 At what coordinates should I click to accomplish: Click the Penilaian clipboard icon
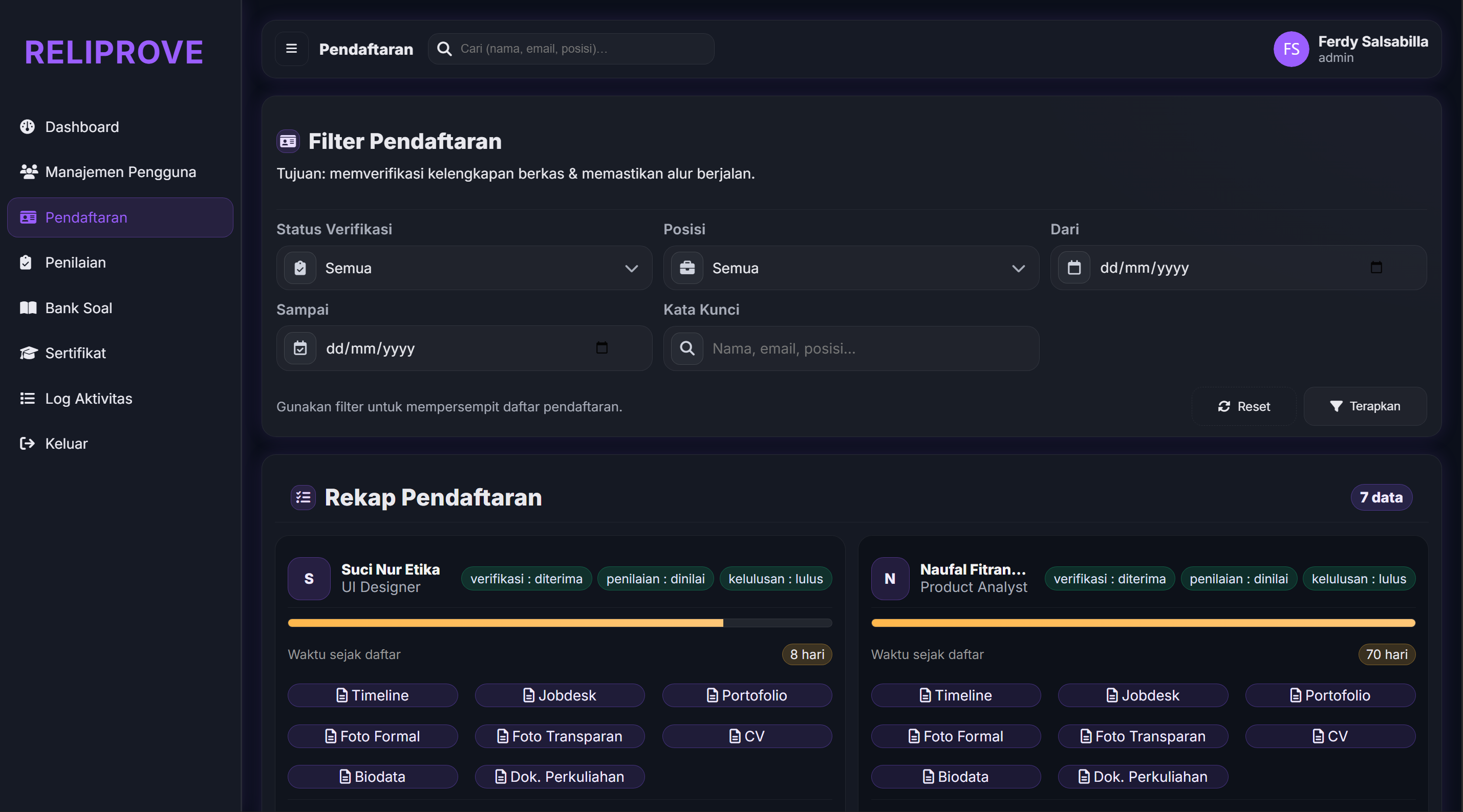tap(26, 262)
